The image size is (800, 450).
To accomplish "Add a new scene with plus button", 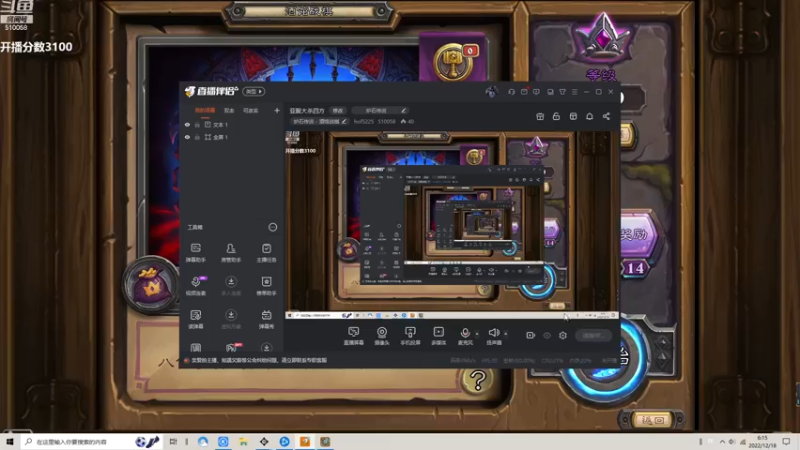I will pos(277,110).
